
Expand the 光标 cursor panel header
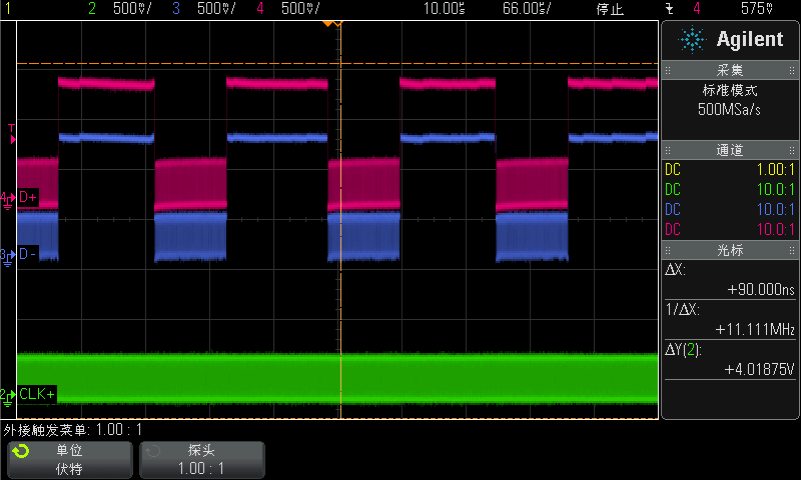730,251
